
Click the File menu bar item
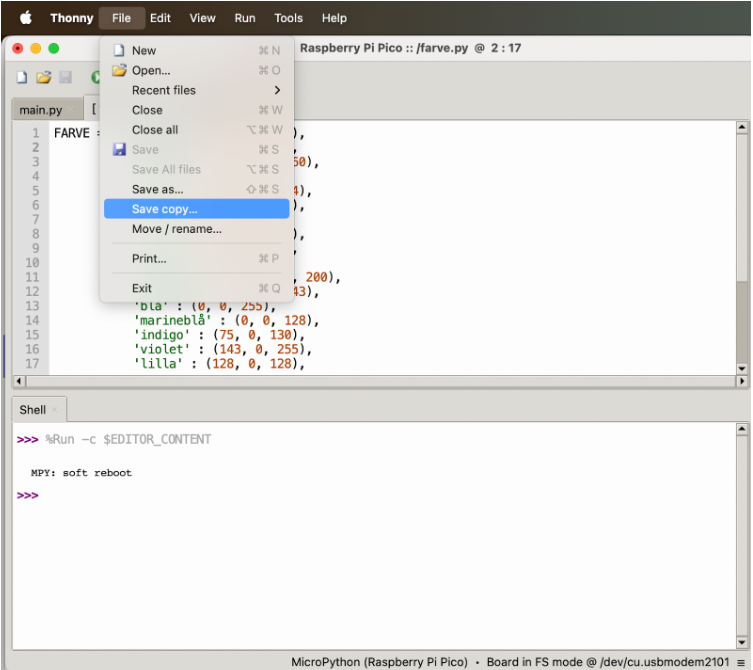121,18
